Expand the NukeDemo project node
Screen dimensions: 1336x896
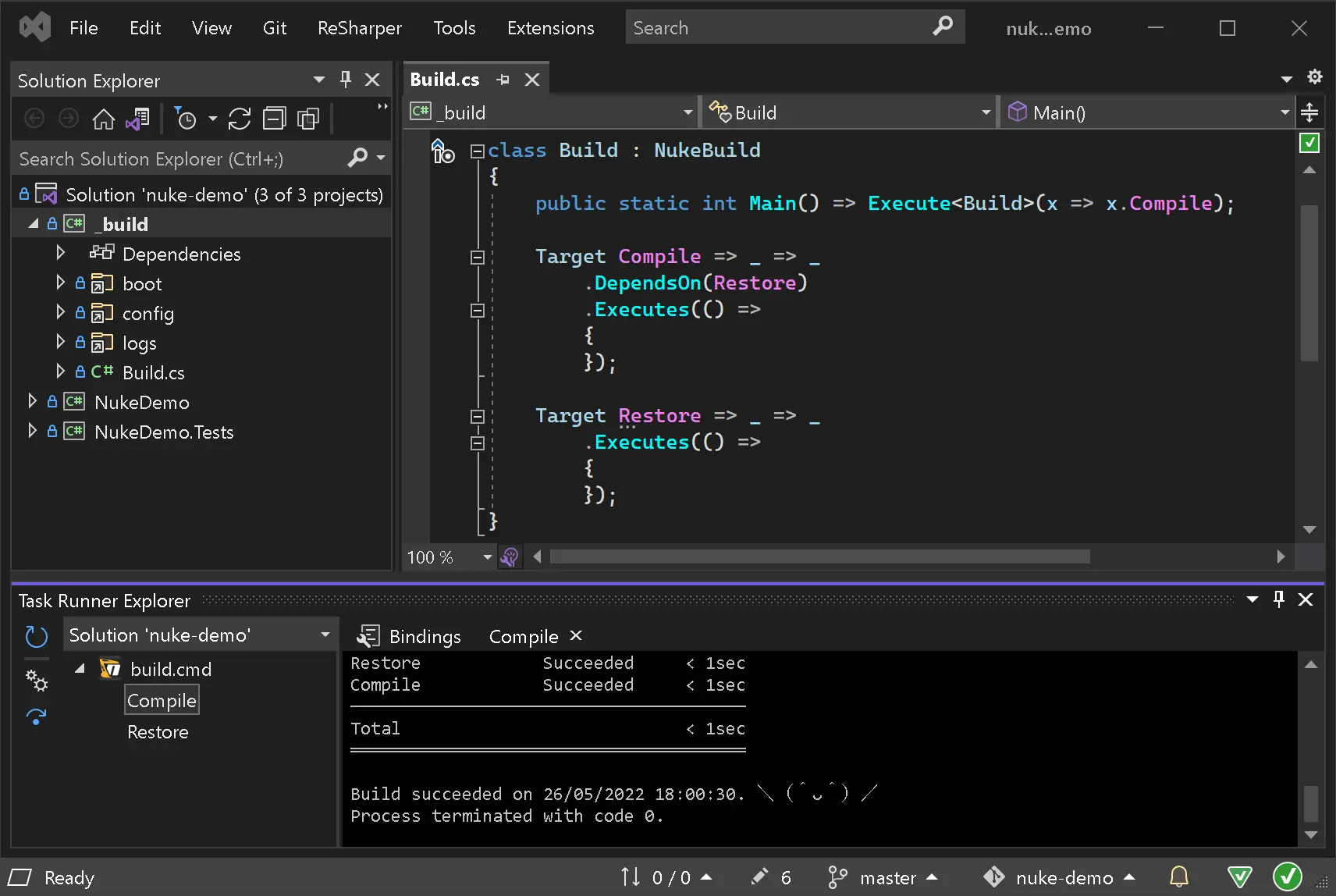pyautogui.click(x=32, y=401)
